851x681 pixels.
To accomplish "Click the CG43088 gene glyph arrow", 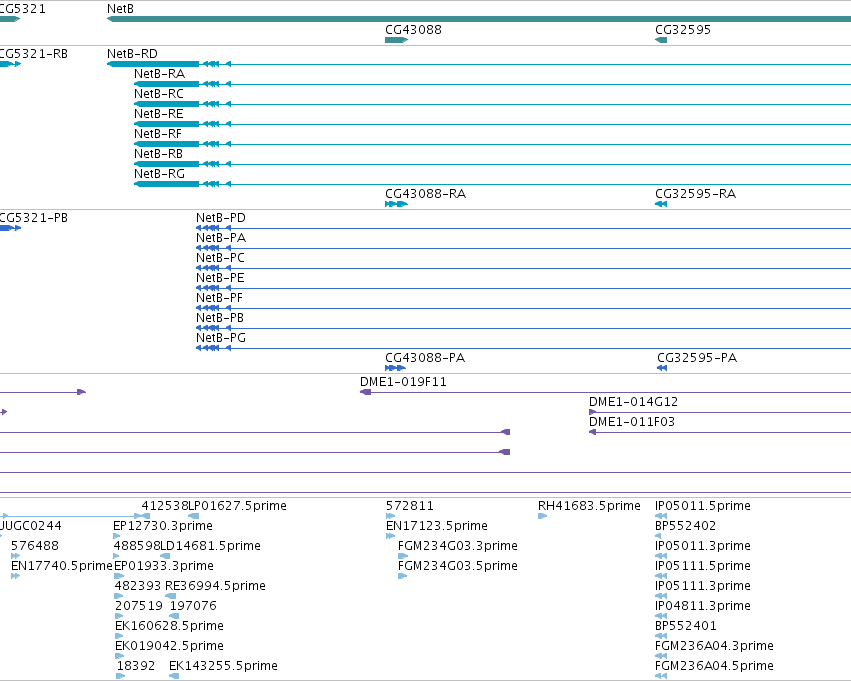I will coord(396,40).
